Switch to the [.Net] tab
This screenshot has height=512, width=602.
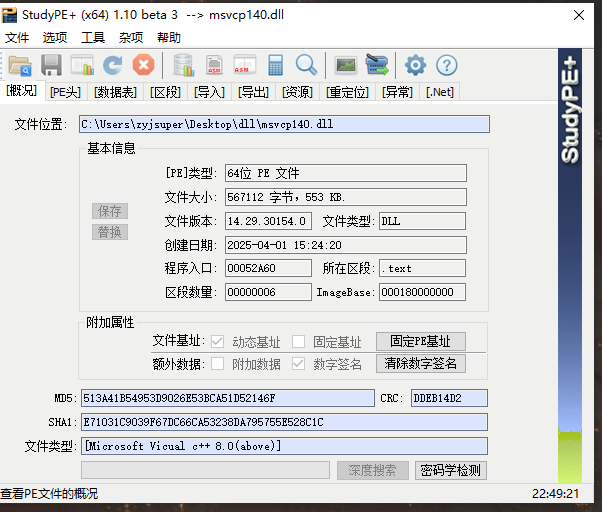tap(440, 92)
